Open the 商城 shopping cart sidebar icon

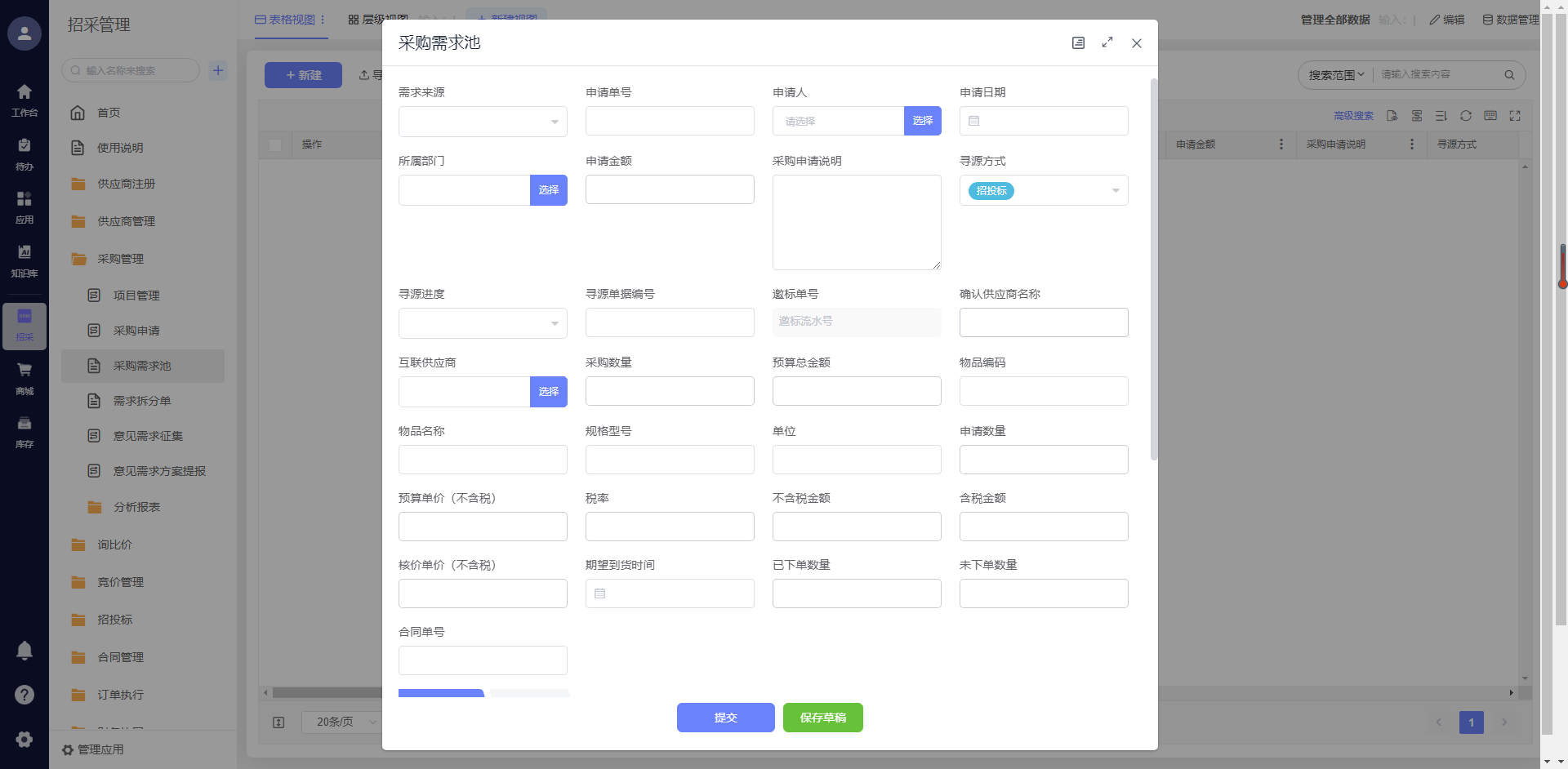24,377
